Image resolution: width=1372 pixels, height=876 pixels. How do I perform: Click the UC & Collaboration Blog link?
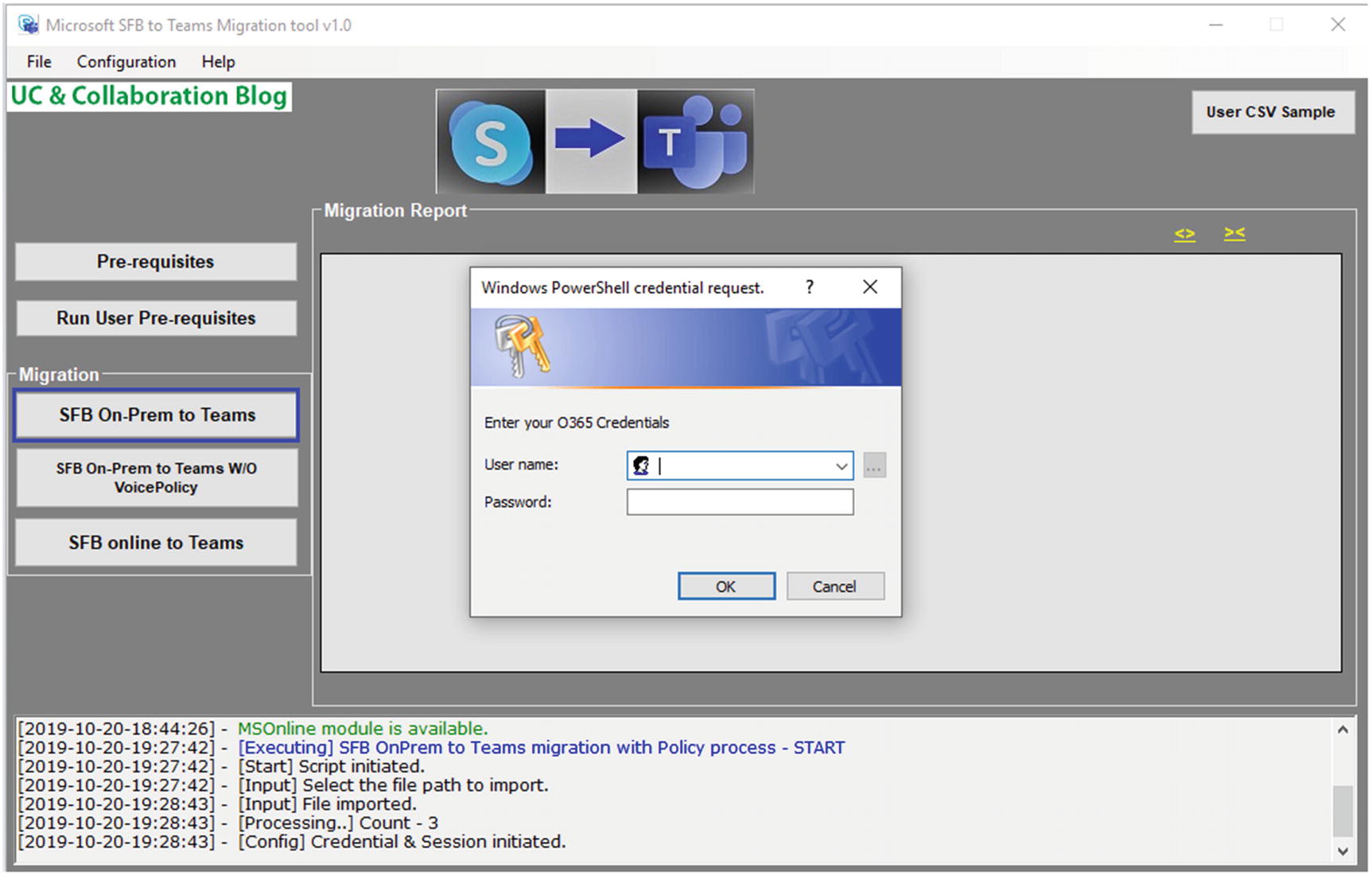coord(149,96)
